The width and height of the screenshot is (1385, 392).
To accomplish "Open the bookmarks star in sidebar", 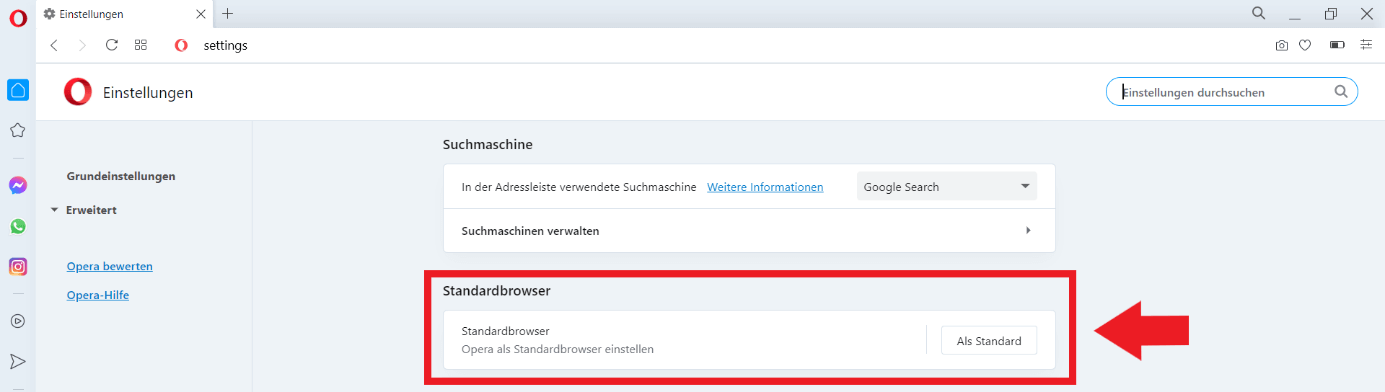I will coord(17,130).
